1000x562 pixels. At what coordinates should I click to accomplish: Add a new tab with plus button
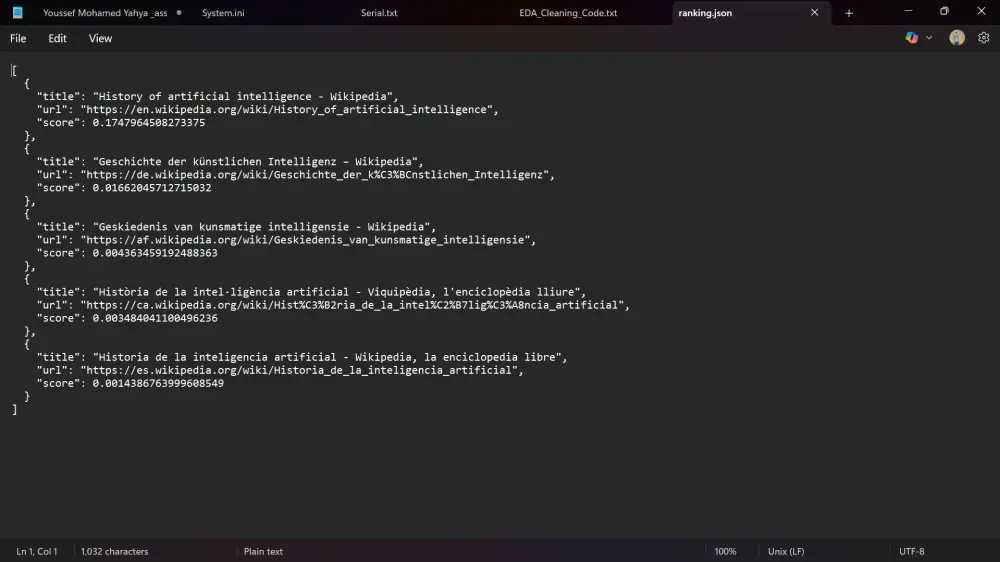point(849,13)
